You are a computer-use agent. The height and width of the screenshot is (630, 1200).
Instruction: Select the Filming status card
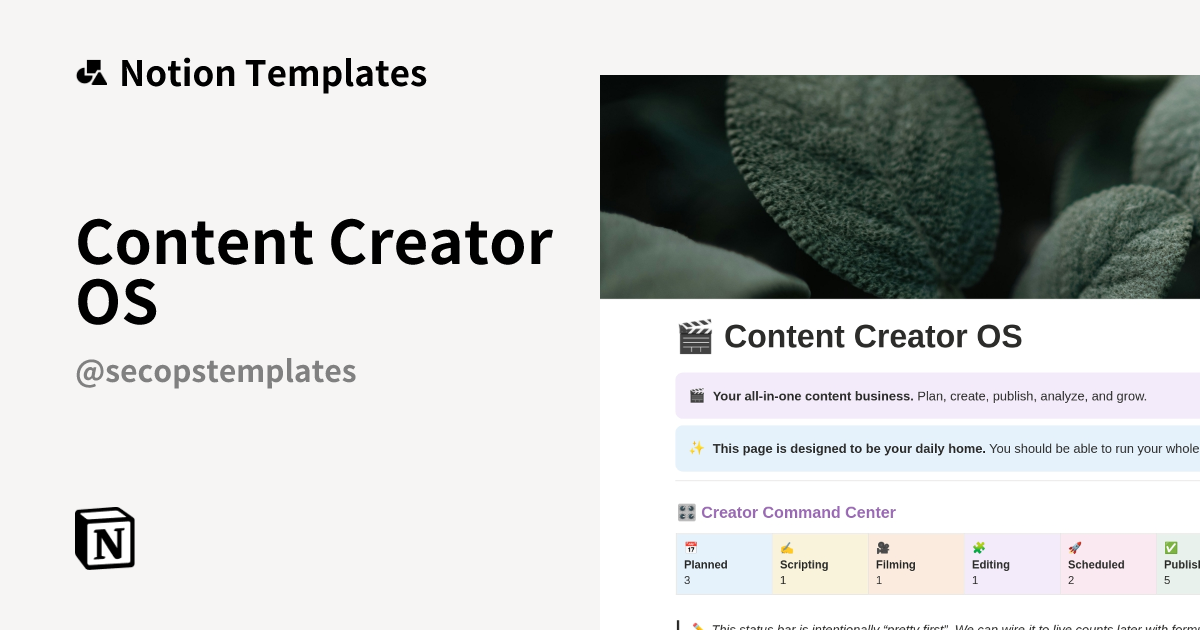pyautogui.click(x=916, y=564)
